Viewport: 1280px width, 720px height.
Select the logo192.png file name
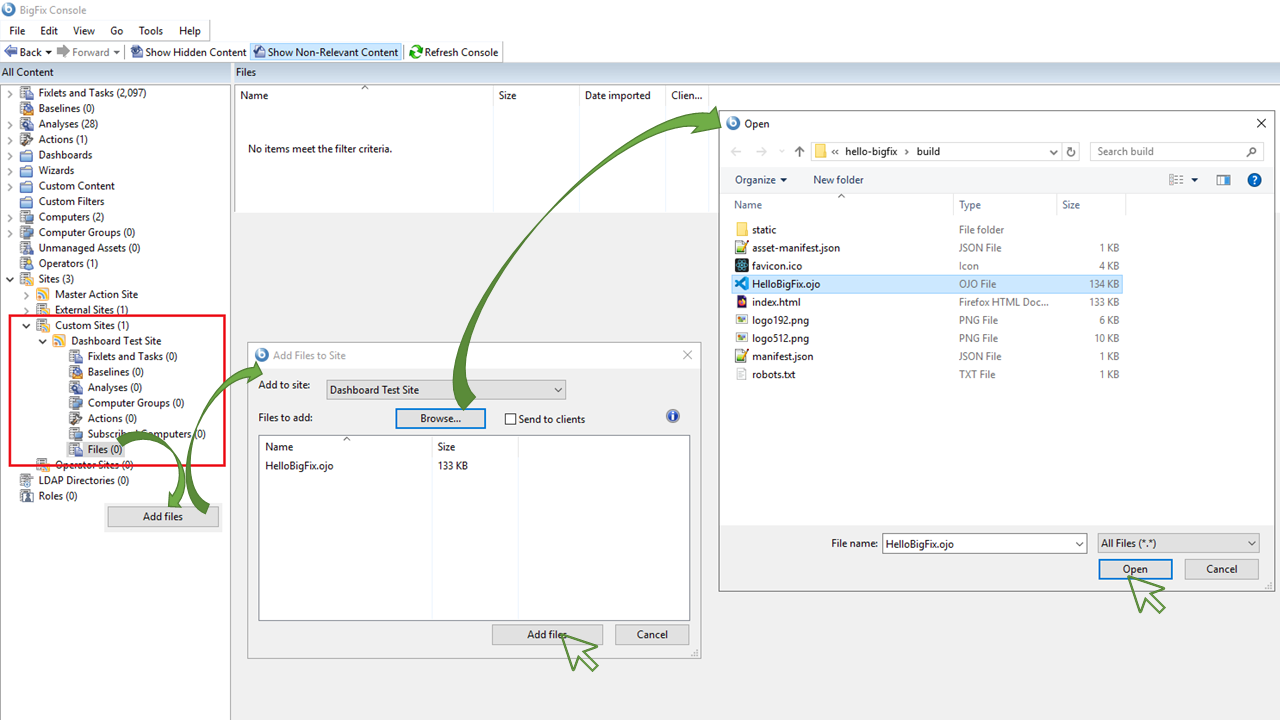point(781,320)
